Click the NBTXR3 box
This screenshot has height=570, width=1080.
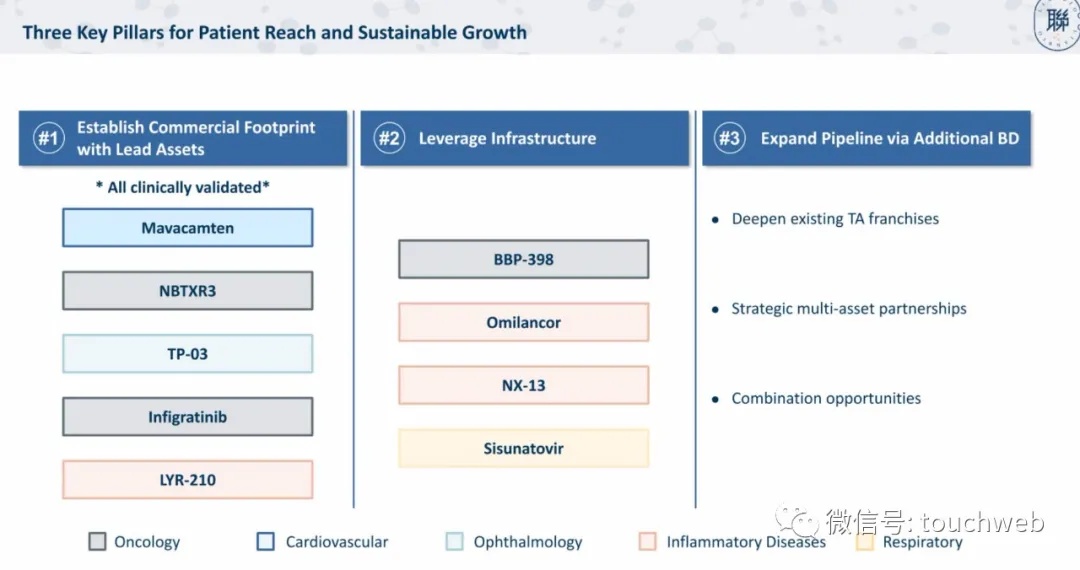(187, 291)
